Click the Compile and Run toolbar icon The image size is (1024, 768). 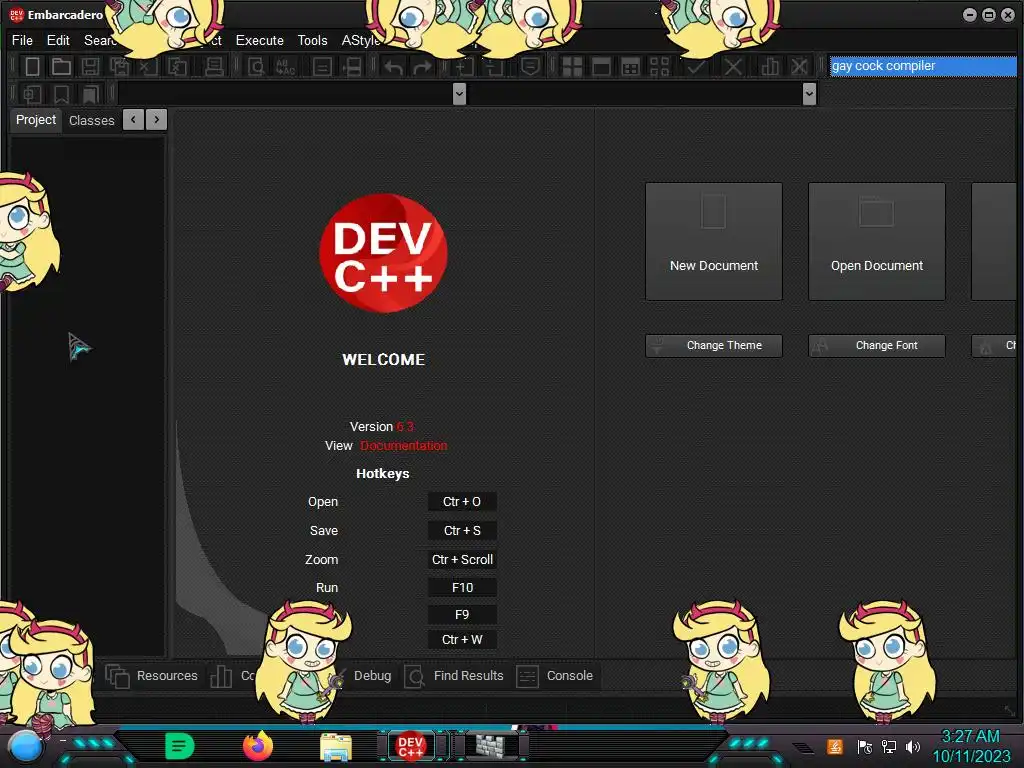pyautogui.click(x=631, y=66)
